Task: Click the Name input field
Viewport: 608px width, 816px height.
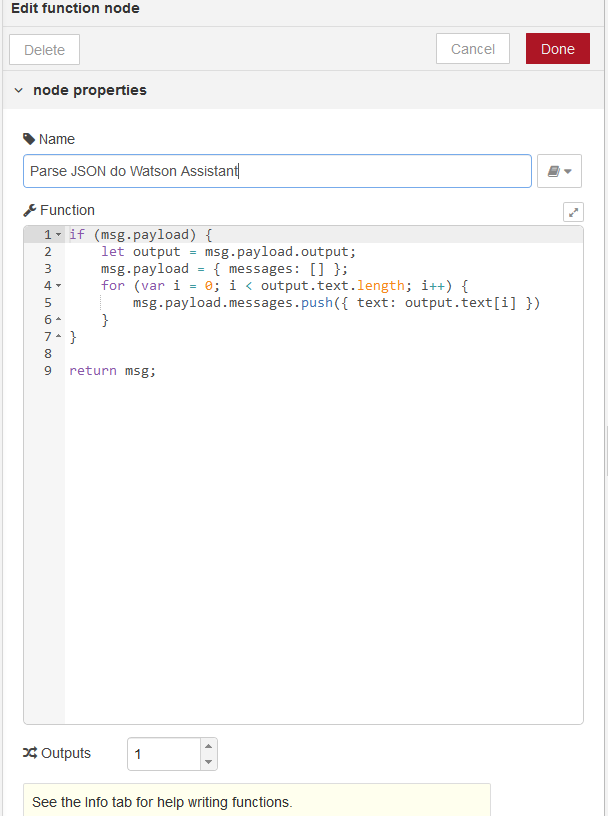Action: coord(277,171)
